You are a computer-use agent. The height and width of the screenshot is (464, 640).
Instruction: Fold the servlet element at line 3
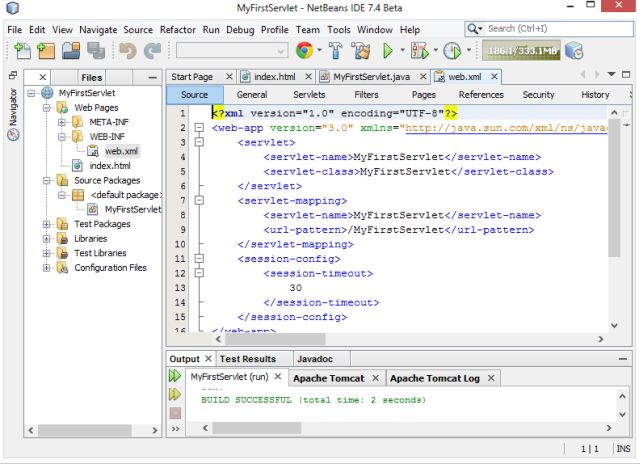199,142
